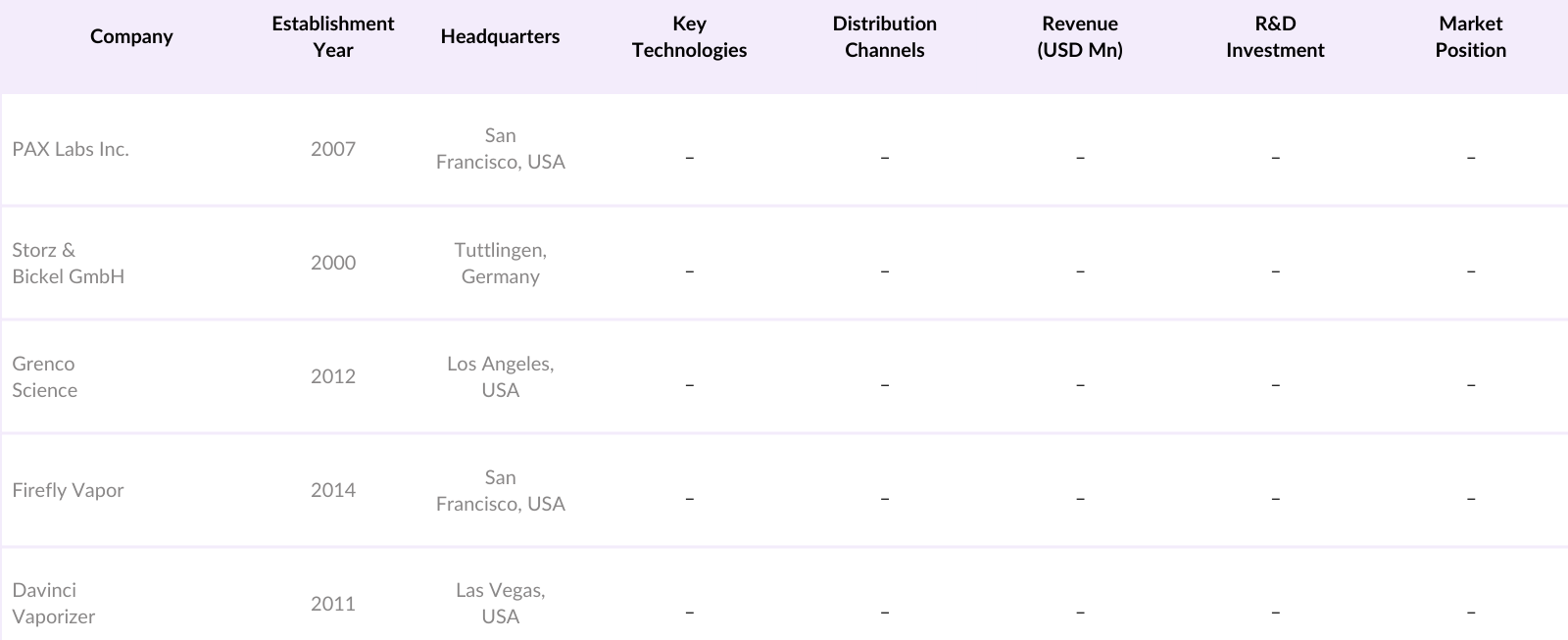The height and width of the screenshot is (640, 1568).
Task: Click the Las Vegas, USA cell
Action: (500, 603)
